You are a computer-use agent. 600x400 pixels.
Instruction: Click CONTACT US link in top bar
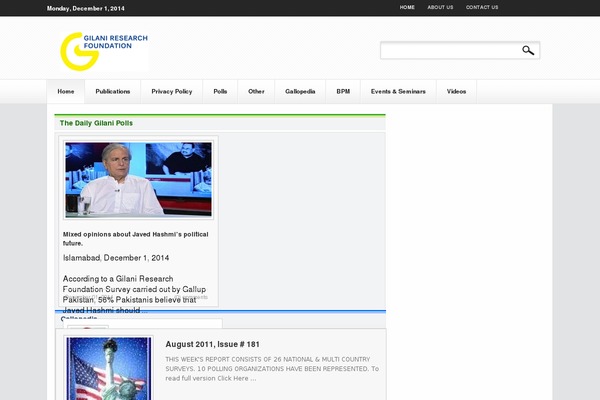tap(482, 7)
